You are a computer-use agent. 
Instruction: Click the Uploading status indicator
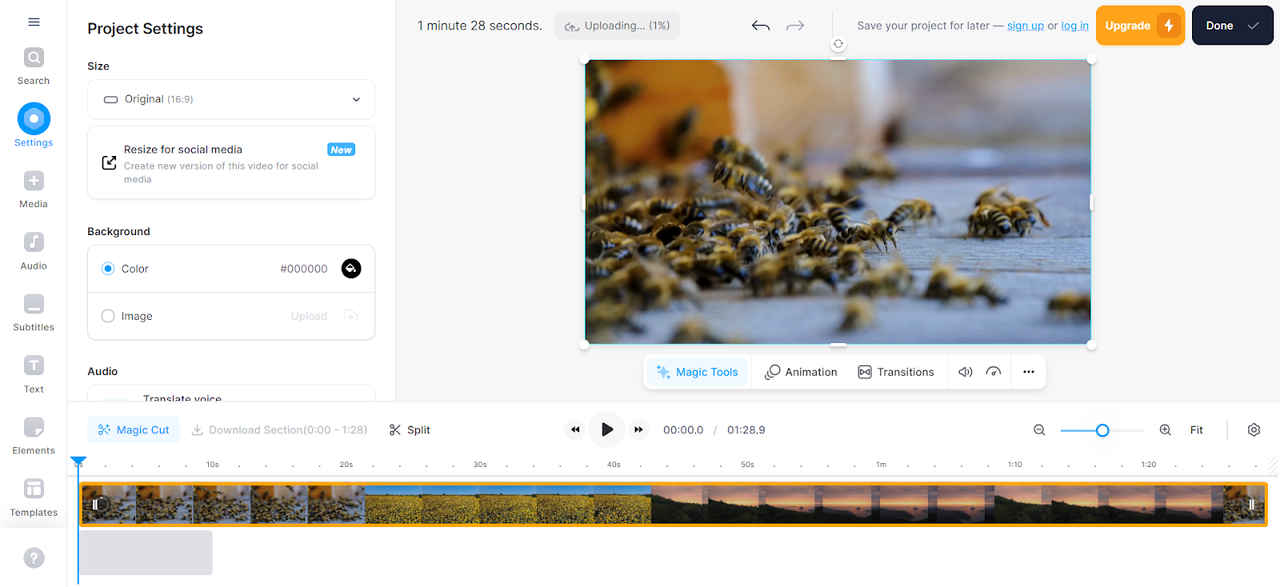click(617, 26)
